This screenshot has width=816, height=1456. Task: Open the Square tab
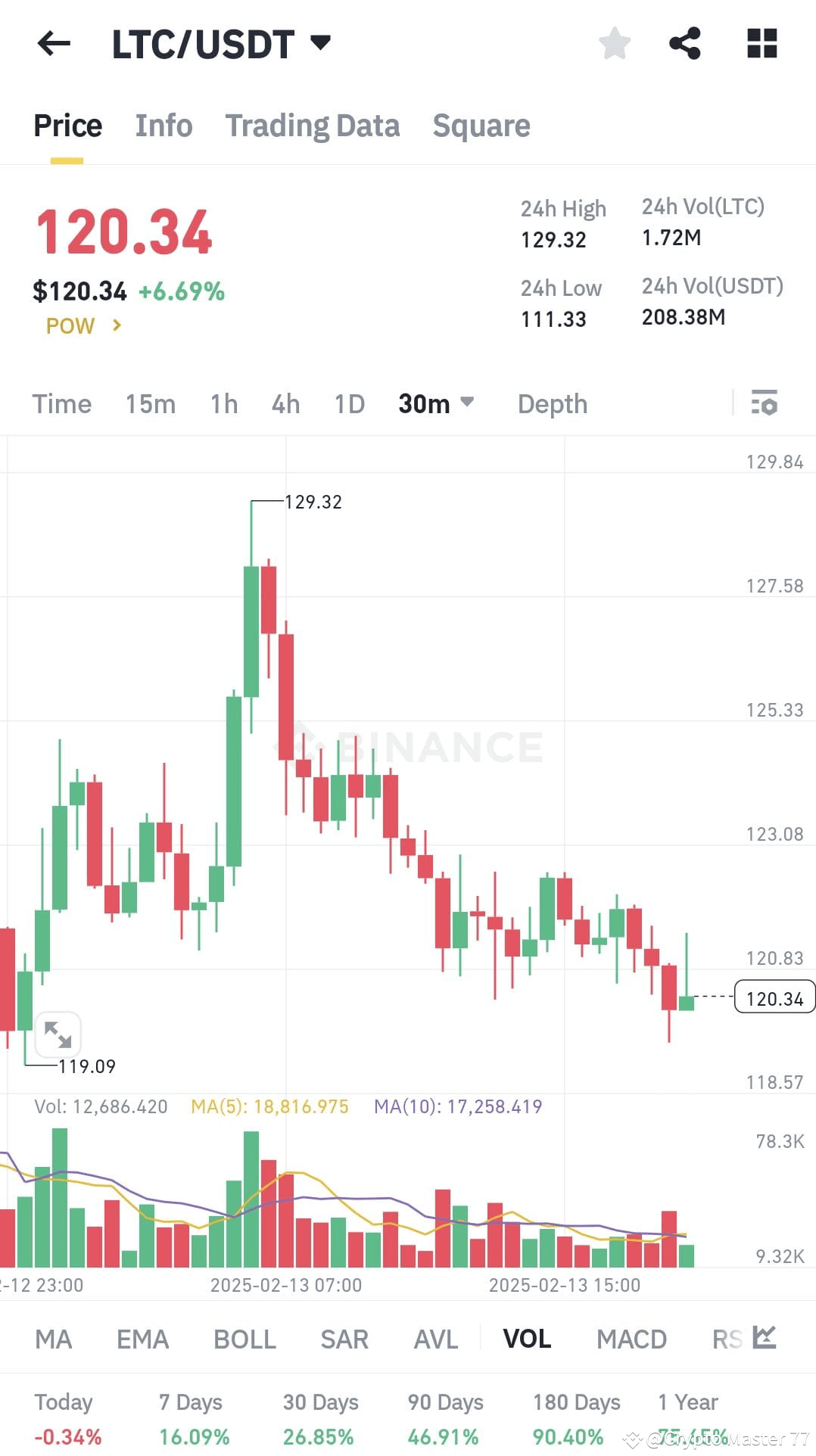tap(481, 126)
